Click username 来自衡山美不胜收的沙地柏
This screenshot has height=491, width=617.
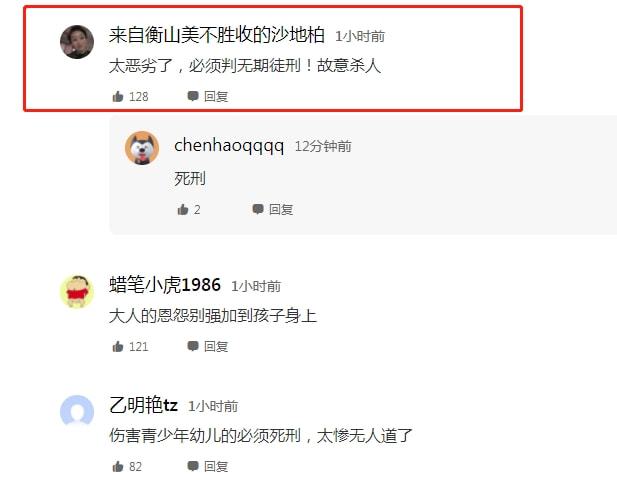coord(217,35)
